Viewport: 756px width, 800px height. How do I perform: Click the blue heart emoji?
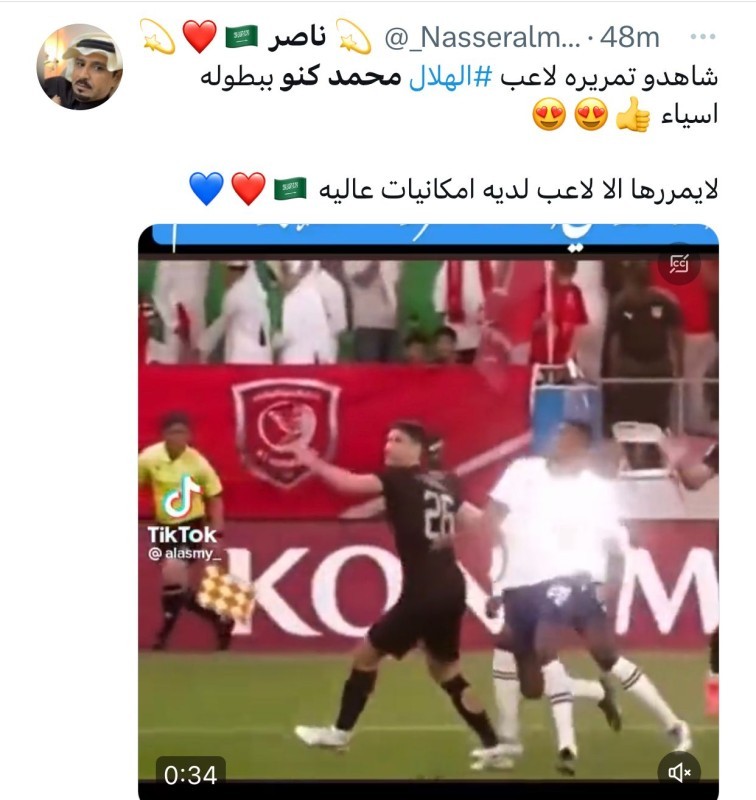206,188
